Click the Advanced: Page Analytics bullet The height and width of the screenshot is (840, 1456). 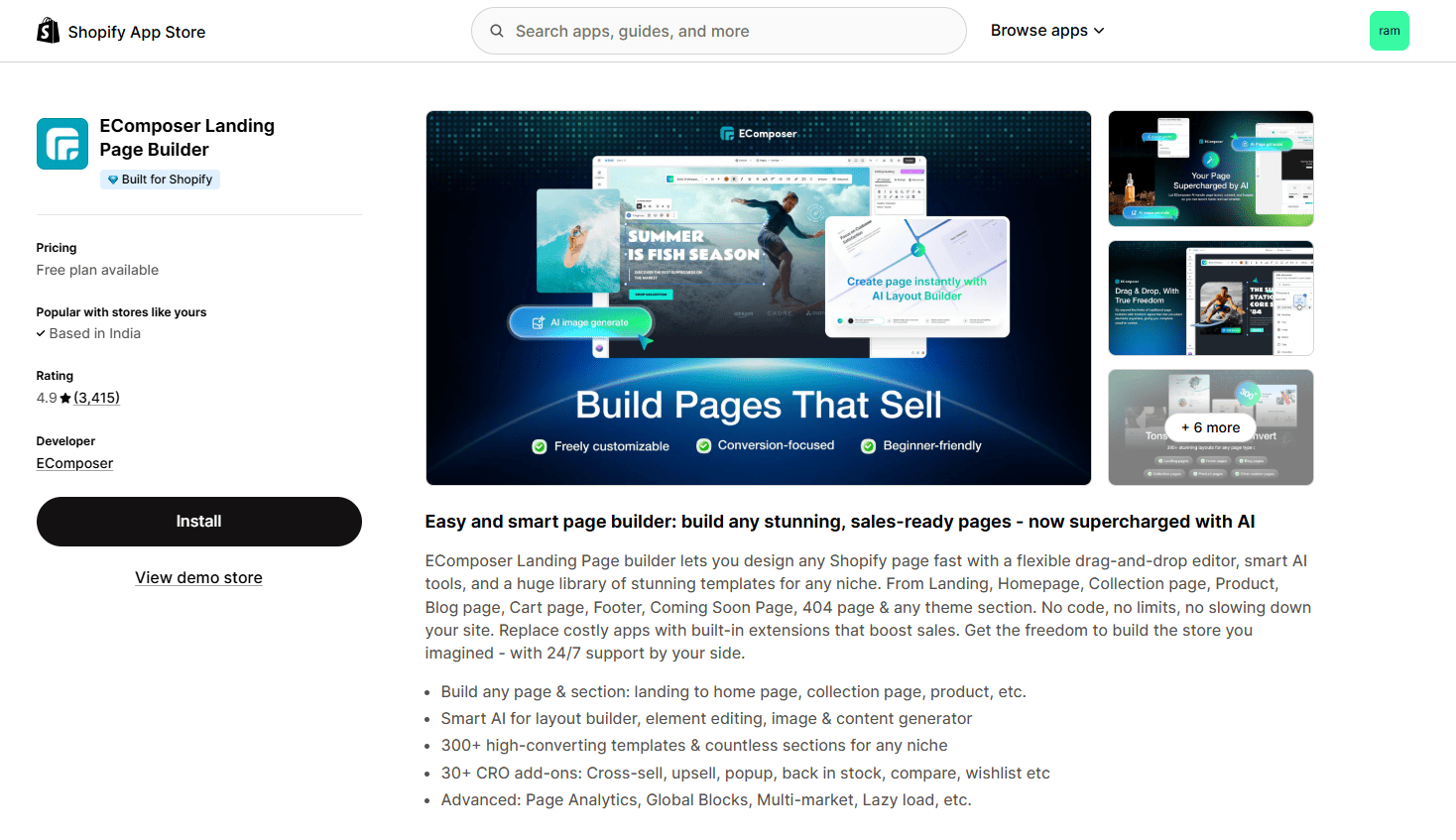706,800
